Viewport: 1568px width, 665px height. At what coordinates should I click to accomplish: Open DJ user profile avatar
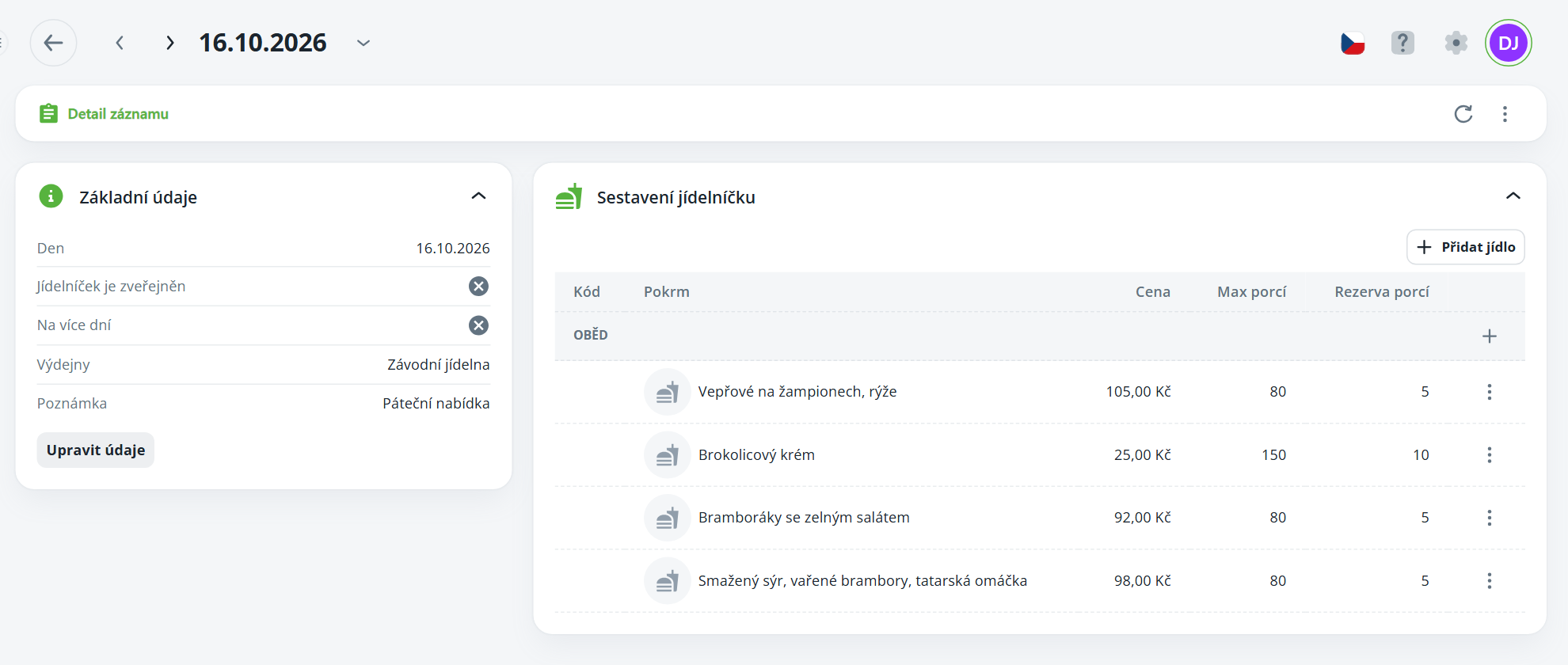pos(1509,43)
